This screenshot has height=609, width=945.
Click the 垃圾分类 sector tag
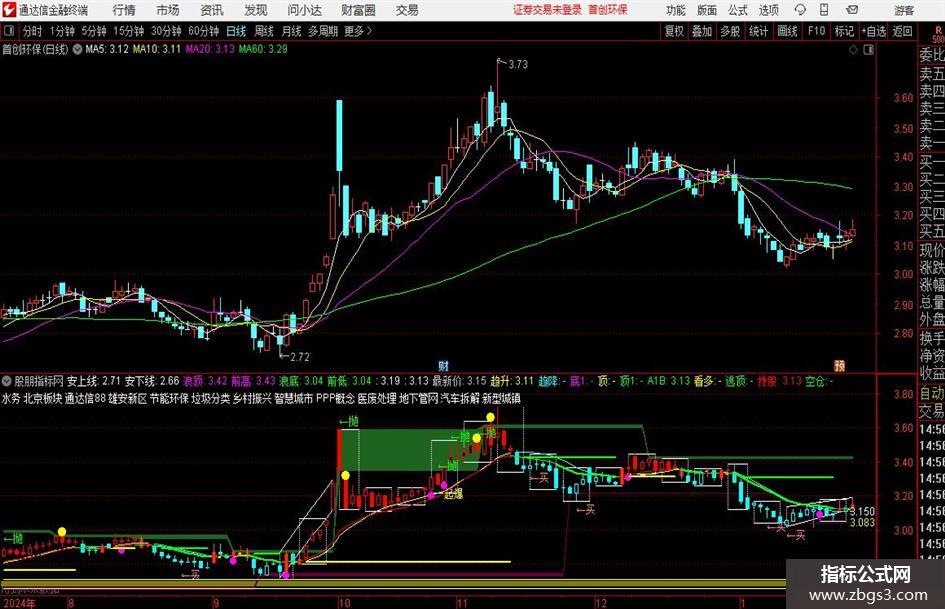pos(211,399)
